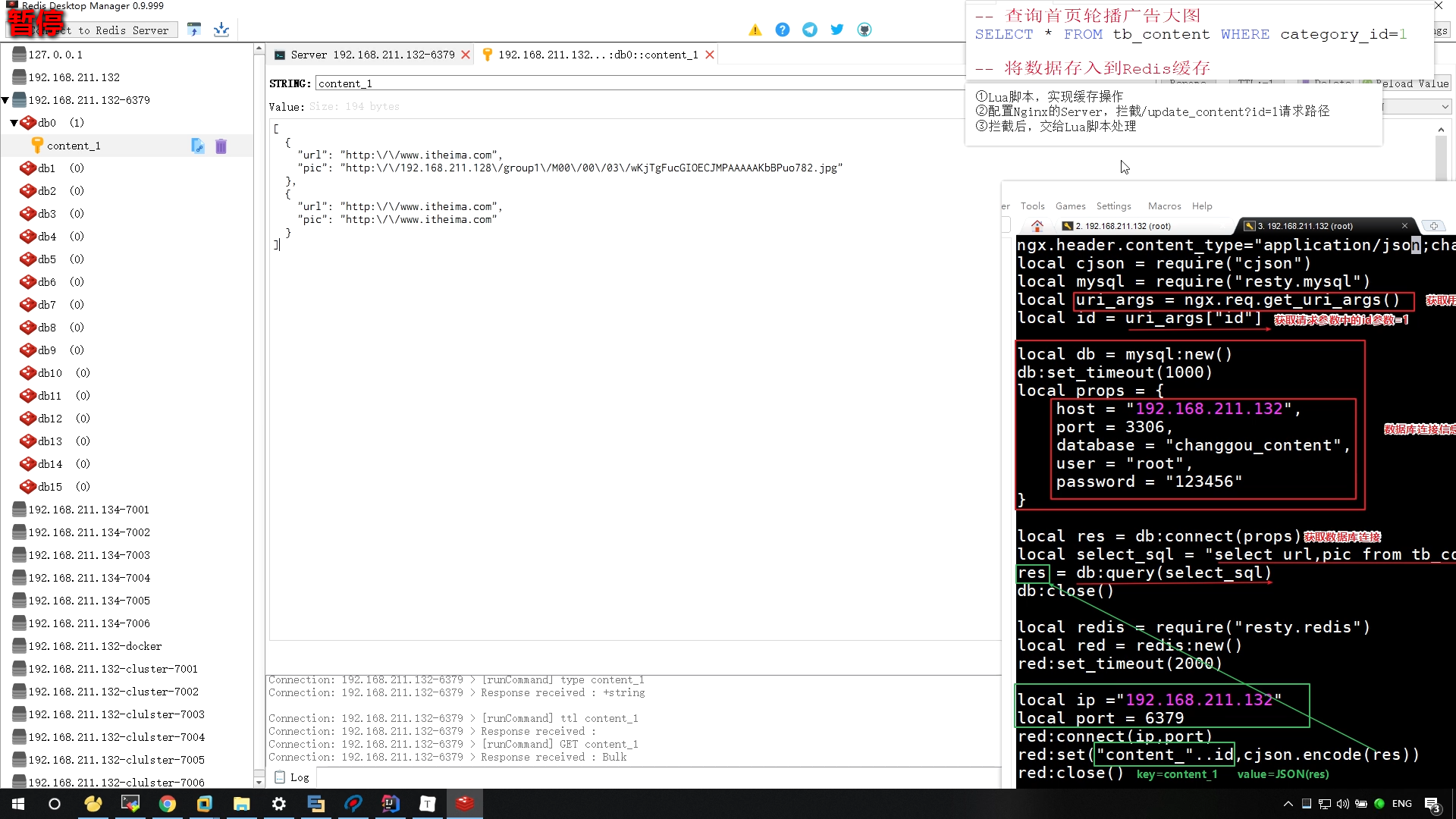Open Typora T icon in taskbar

point(428,804)
